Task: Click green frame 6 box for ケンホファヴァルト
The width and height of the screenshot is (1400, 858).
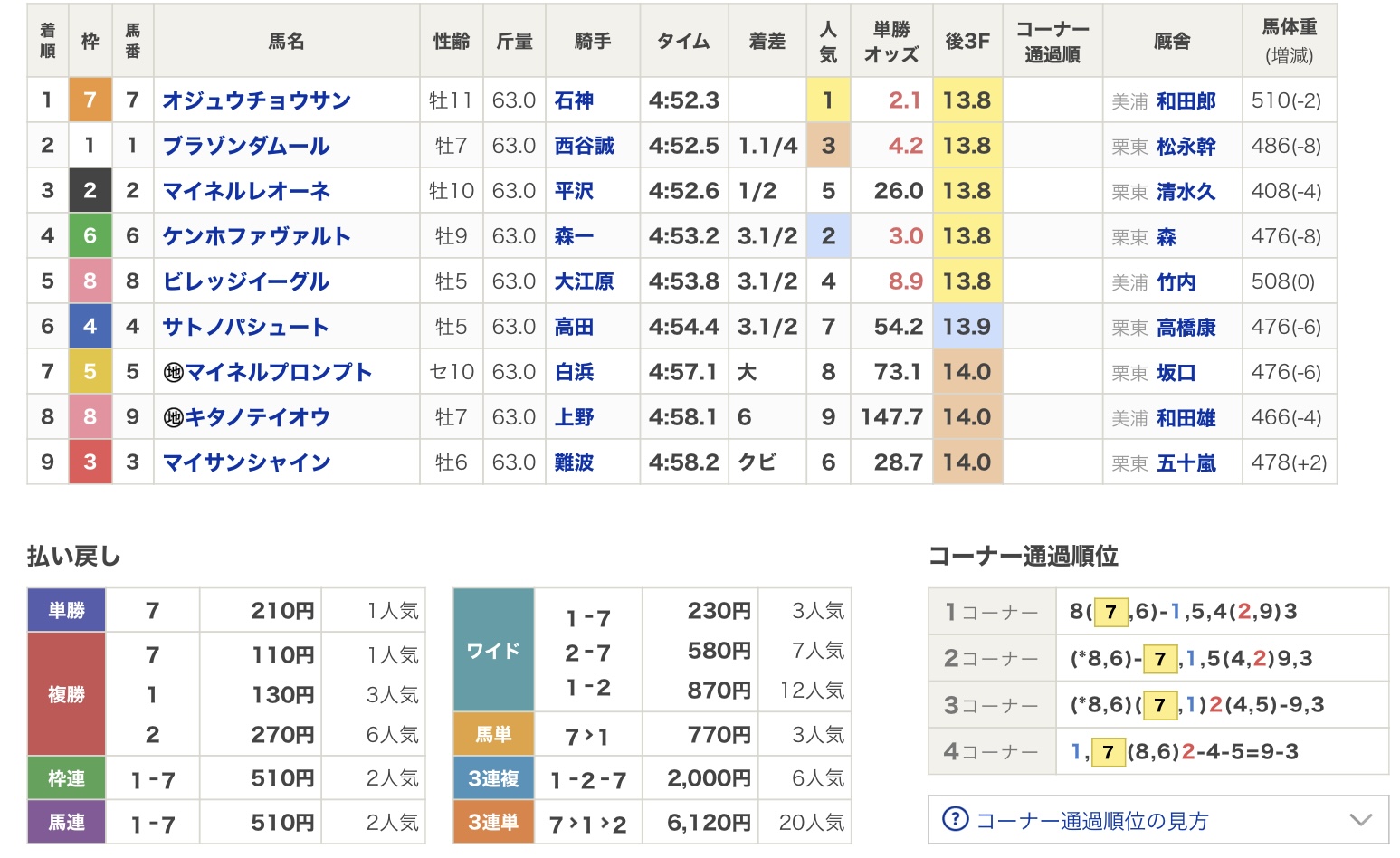Action: pyautogui.click(x=90, y=236)
